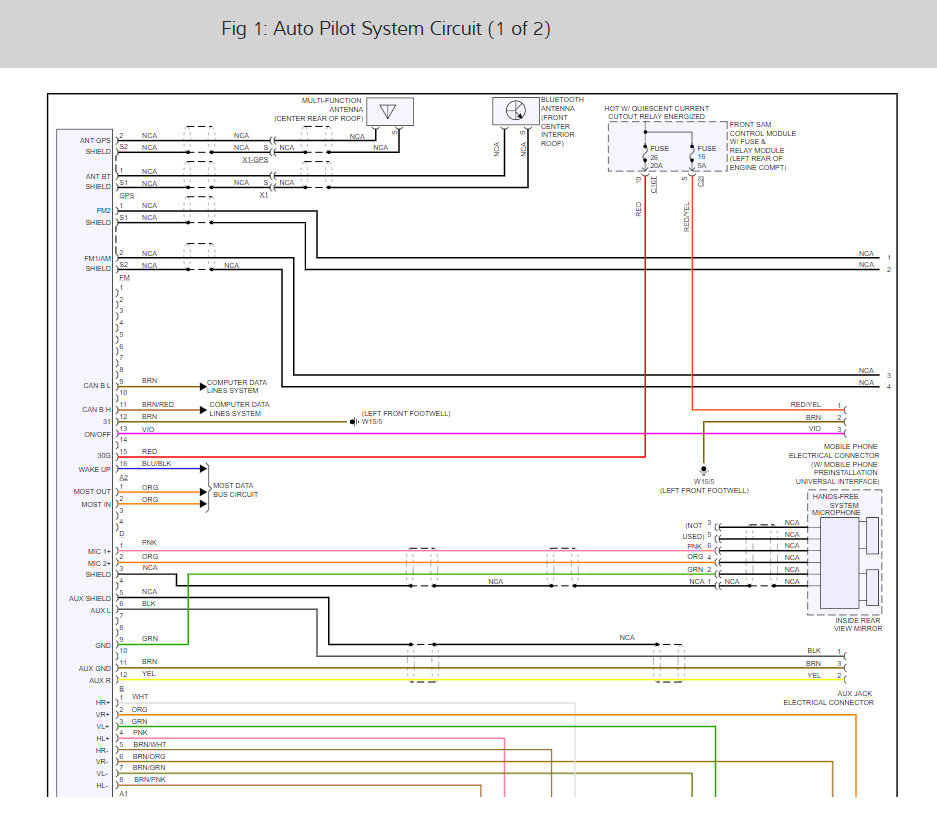
Task: Click the 'FRONT SAM CONTROL MODULE' label
Action: pos(763,129)
